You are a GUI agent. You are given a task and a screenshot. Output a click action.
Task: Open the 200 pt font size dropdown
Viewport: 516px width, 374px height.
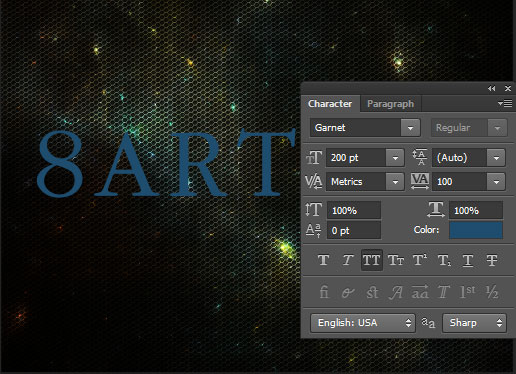(x=395, y=157)
